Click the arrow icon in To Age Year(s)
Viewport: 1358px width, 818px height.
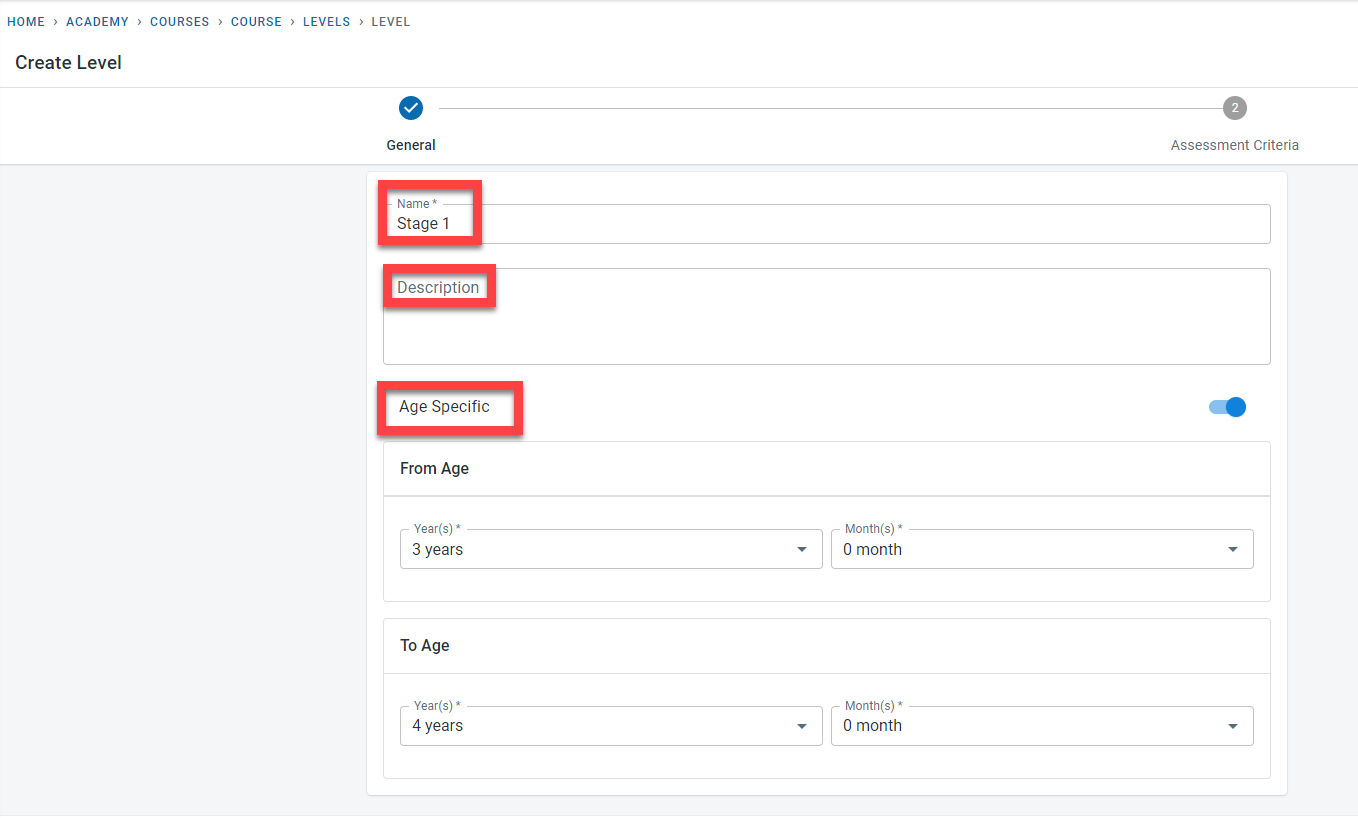click(801, 726)
